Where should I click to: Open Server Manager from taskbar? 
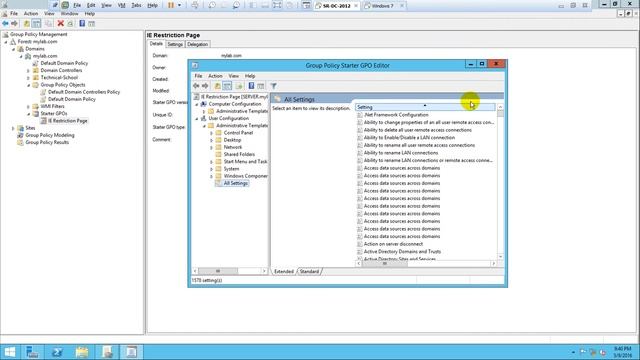coord(32,352)
